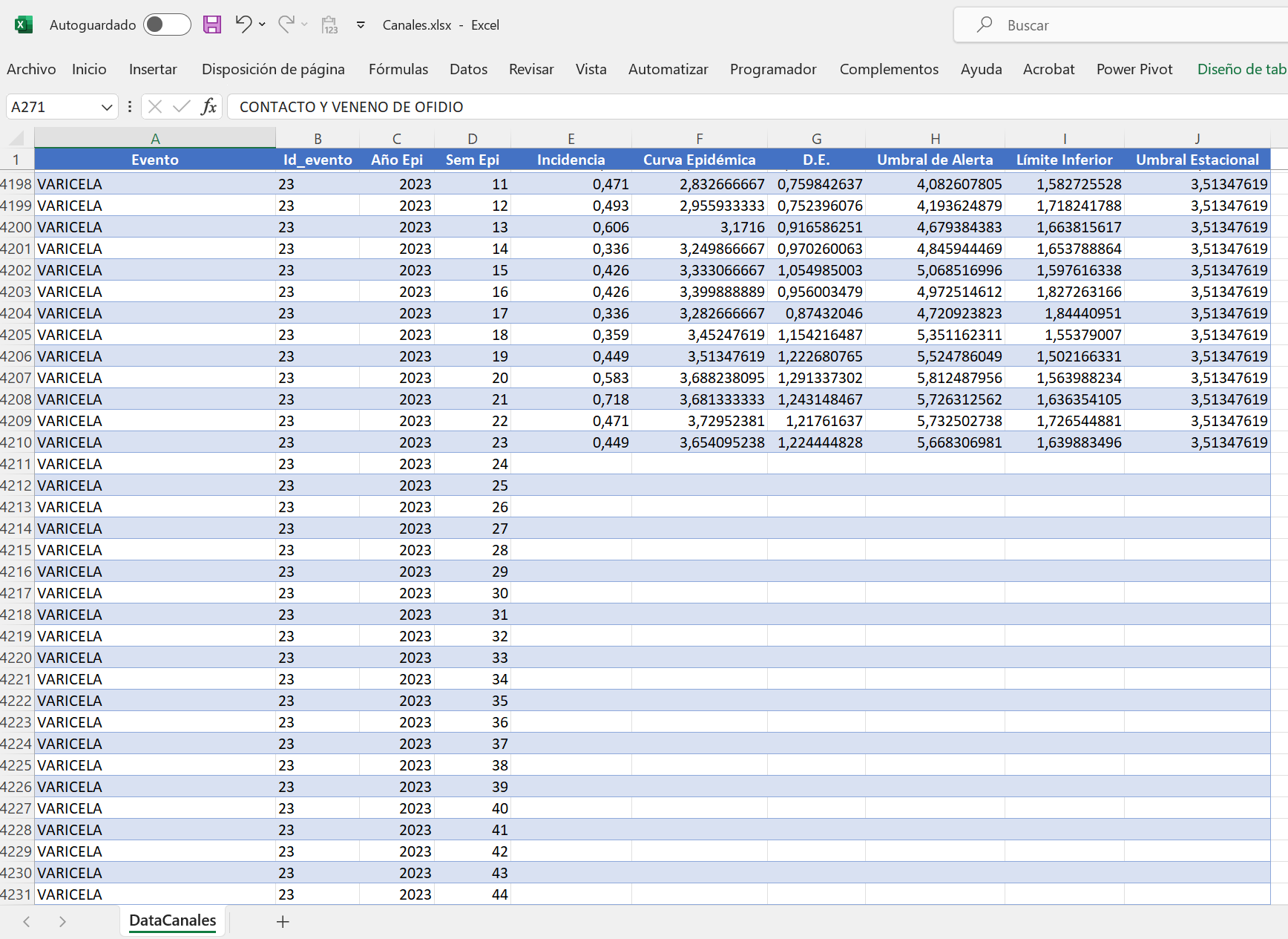Click the magnifying glass search icon
Screen dimensions: 1288x939
click(x=985, y=24)
